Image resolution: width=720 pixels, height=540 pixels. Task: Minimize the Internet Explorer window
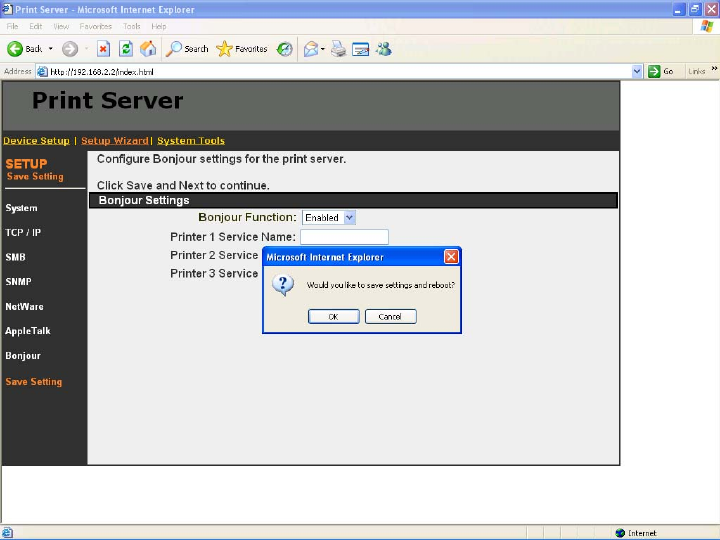click(x=679, y=9)
